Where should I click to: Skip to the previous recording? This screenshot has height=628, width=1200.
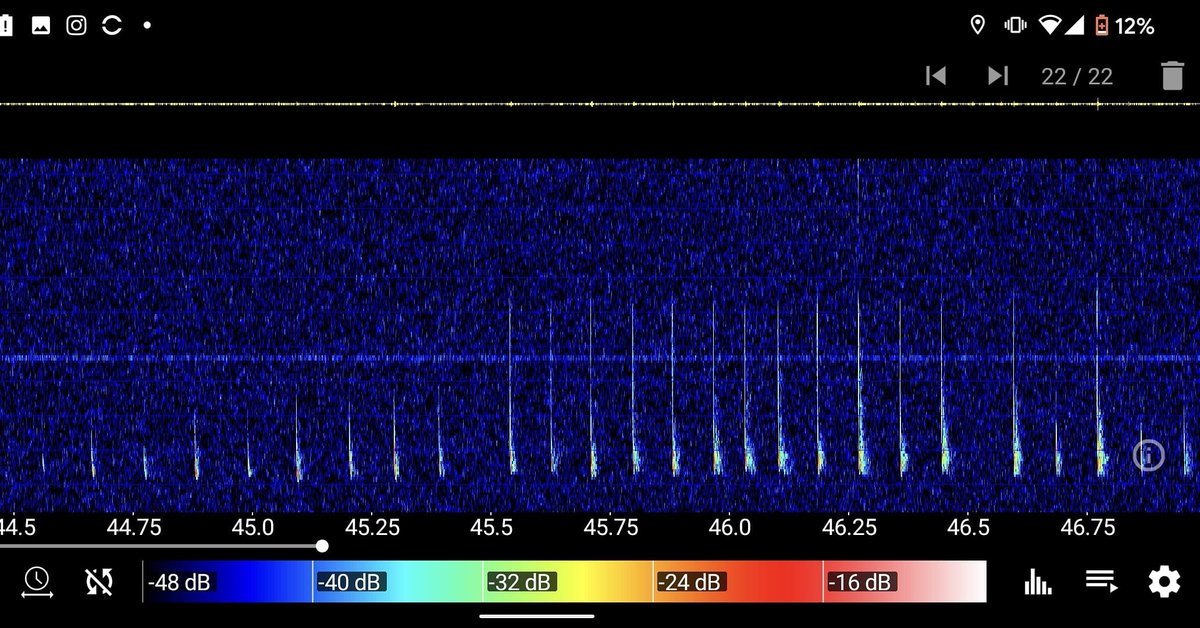(x=936, y=76)
